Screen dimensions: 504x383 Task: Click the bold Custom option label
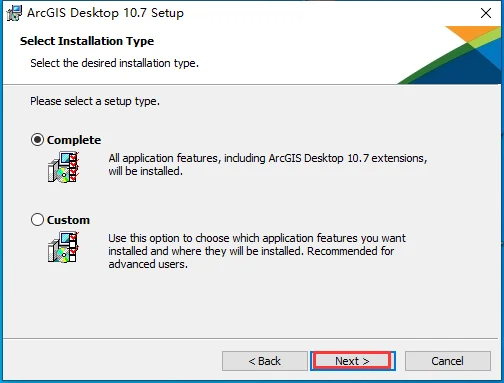pyautogui.click(x=68, y=220)
